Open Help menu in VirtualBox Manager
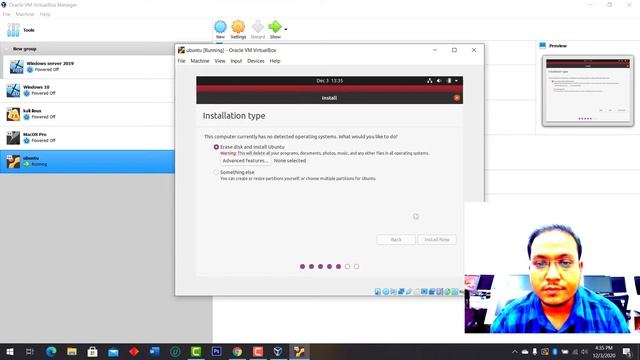The width and height of the screenshot is (640, 360). point(45,14)
